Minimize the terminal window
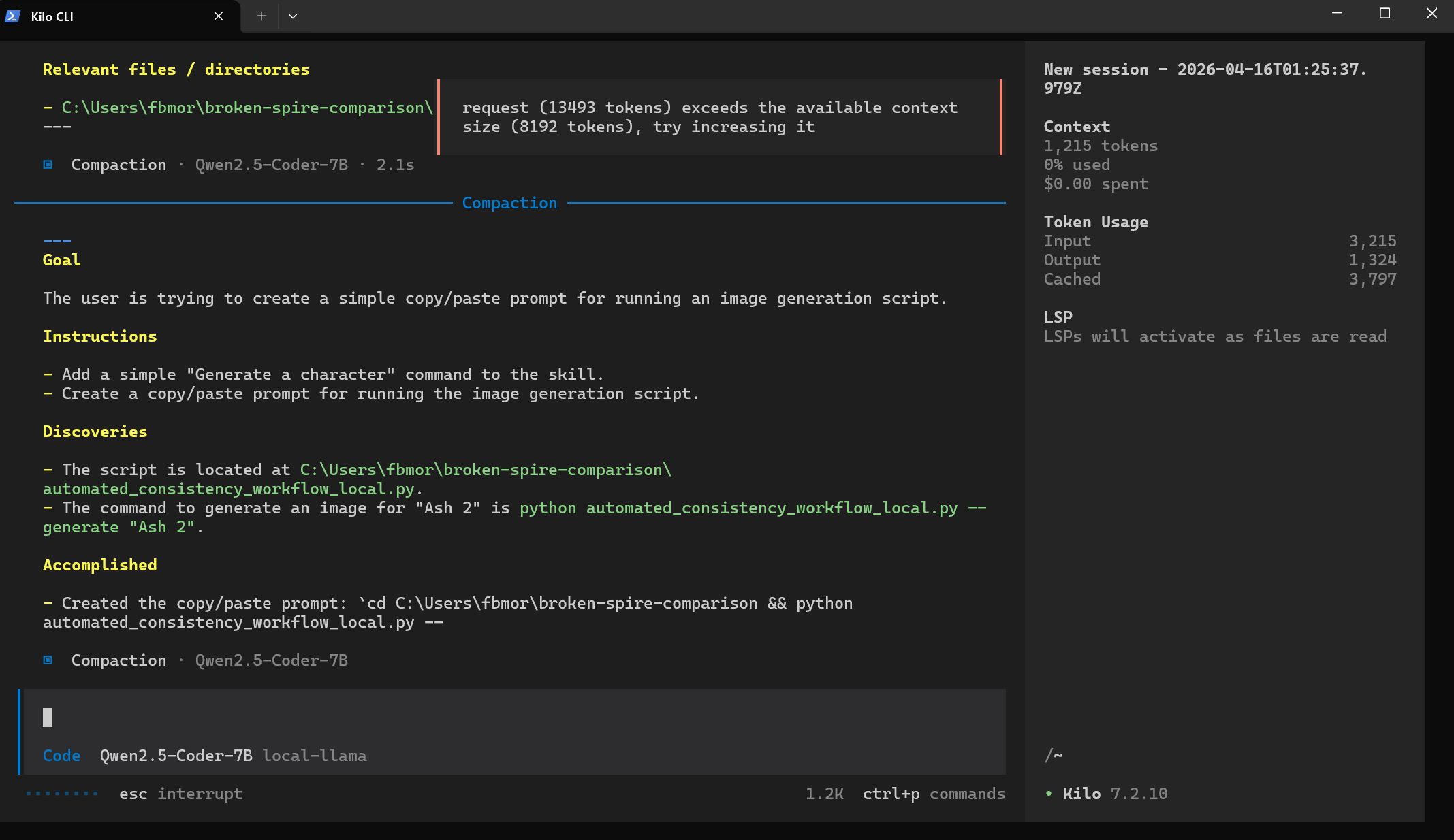This screenshot has width=1454, height=840. click(1337, 14)
